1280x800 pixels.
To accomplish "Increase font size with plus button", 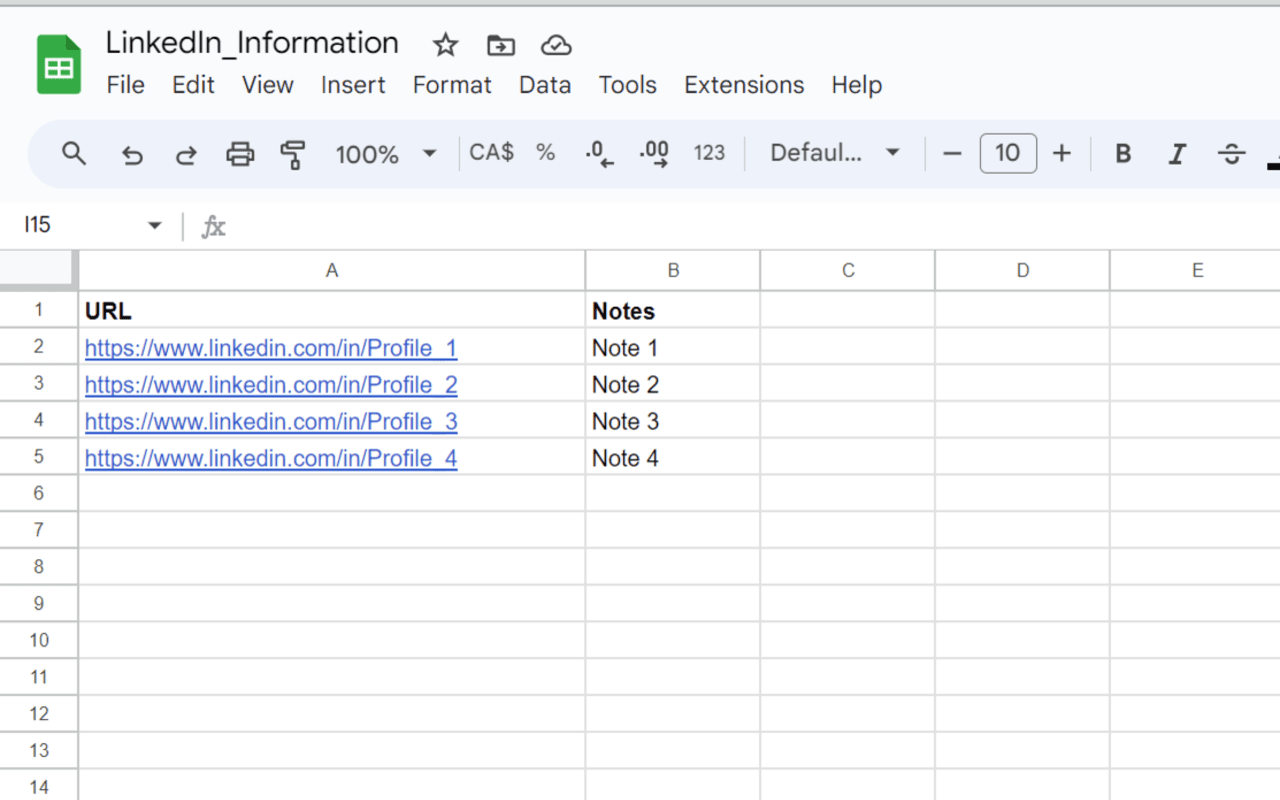I will (1062, 154).
